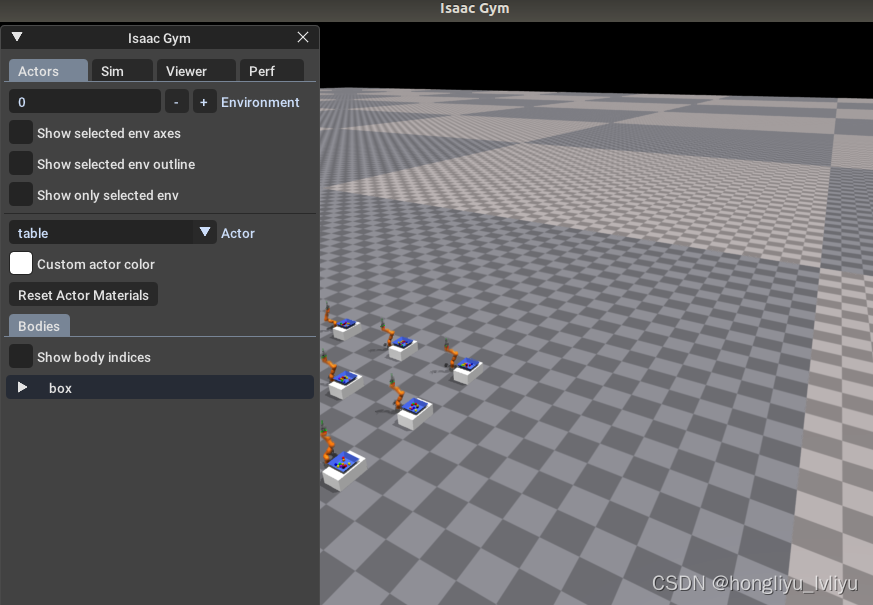Enable Show selected env outline
The width and height of the screenshot is (873, 605).
[x=21, y=164]
